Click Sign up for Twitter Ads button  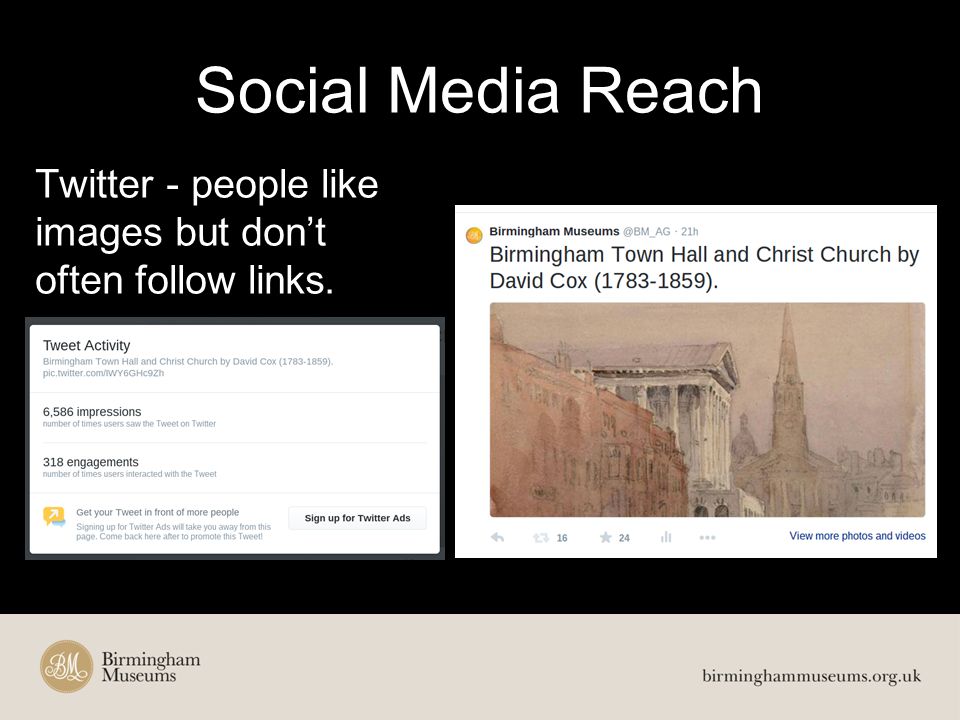click(358, 518)
